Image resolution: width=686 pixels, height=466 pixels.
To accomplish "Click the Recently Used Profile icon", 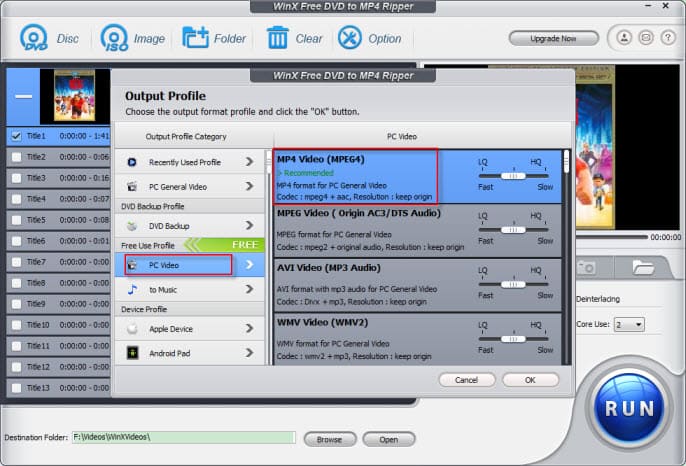I will click(132, 162).
